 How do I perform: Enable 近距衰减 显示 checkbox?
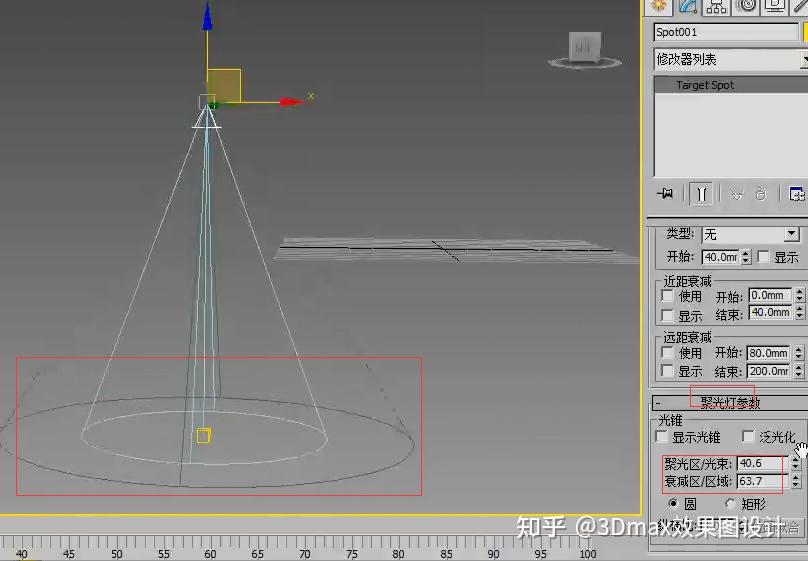[x=667, y=315]
